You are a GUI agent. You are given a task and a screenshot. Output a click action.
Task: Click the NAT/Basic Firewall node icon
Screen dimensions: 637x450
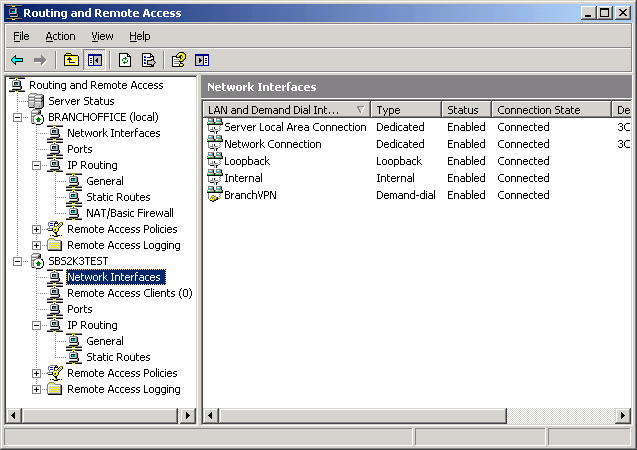(x=74, y=213)
